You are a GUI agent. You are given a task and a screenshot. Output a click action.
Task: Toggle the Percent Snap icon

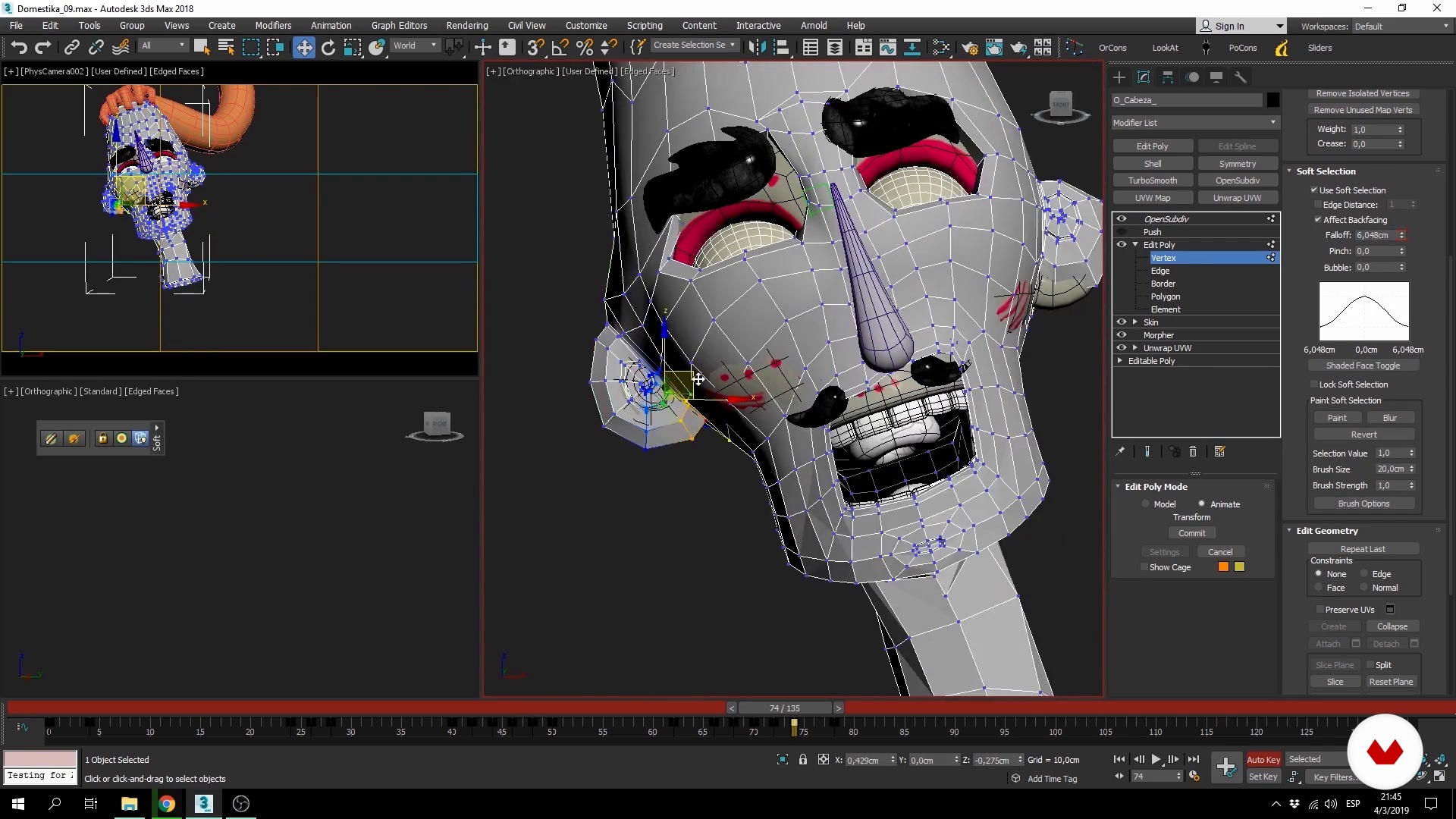584,48
